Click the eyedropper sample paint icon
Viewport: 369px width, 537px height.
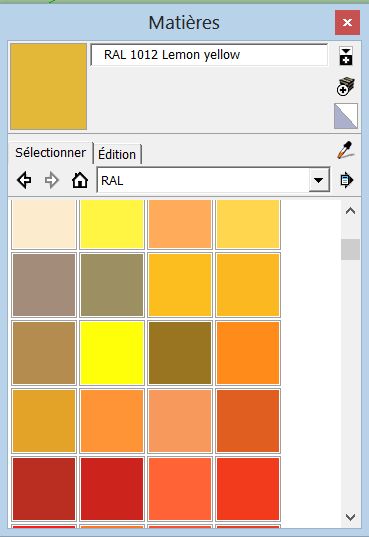pos(346,150)
